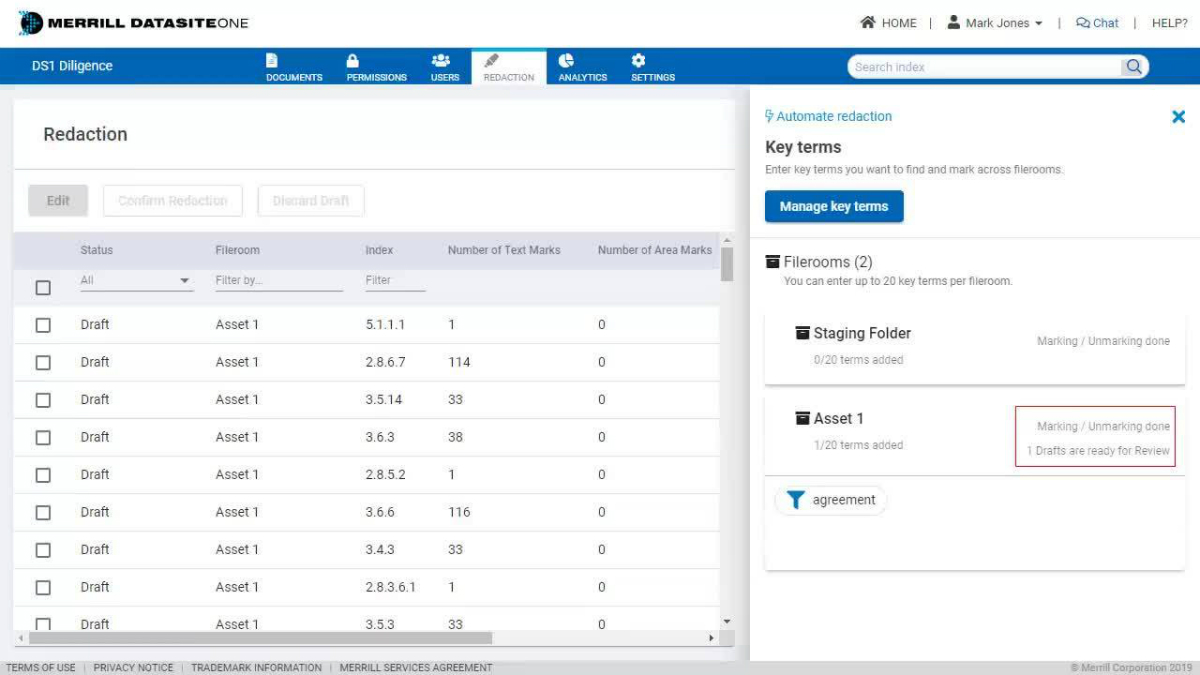Go to Home via house icon
1200x675 pixels.
[x=868, y=22]
